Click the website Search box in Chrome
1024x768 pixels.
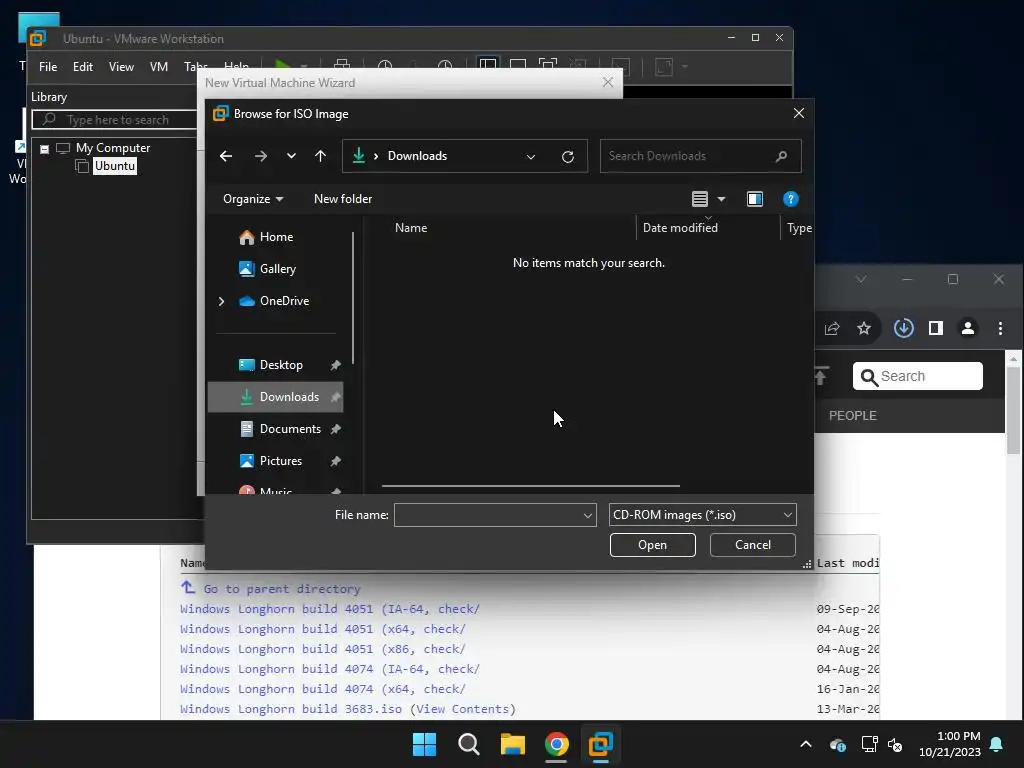pos(918,376)
